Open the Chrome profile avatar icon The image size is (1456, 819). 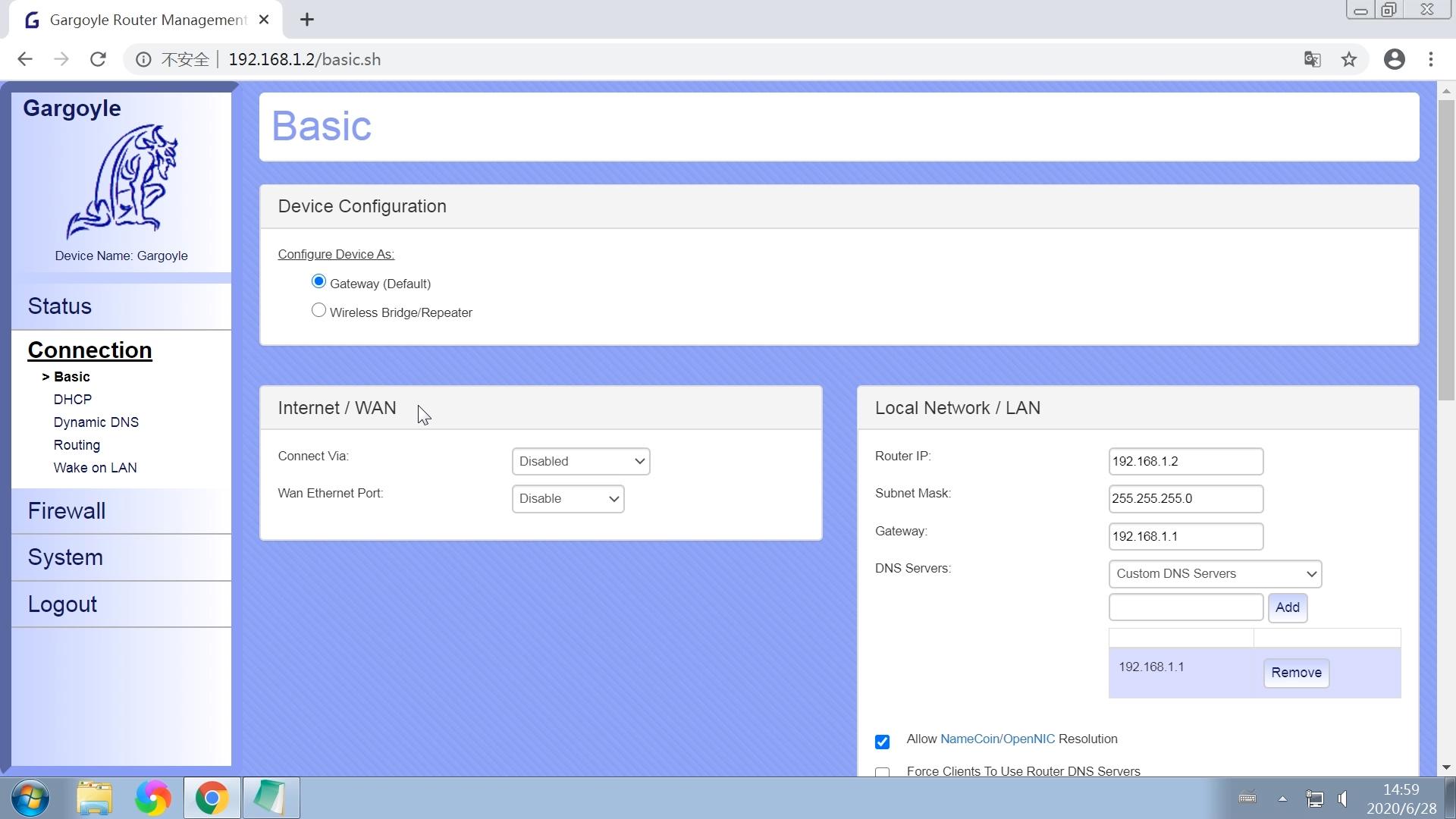point(1394,59)
